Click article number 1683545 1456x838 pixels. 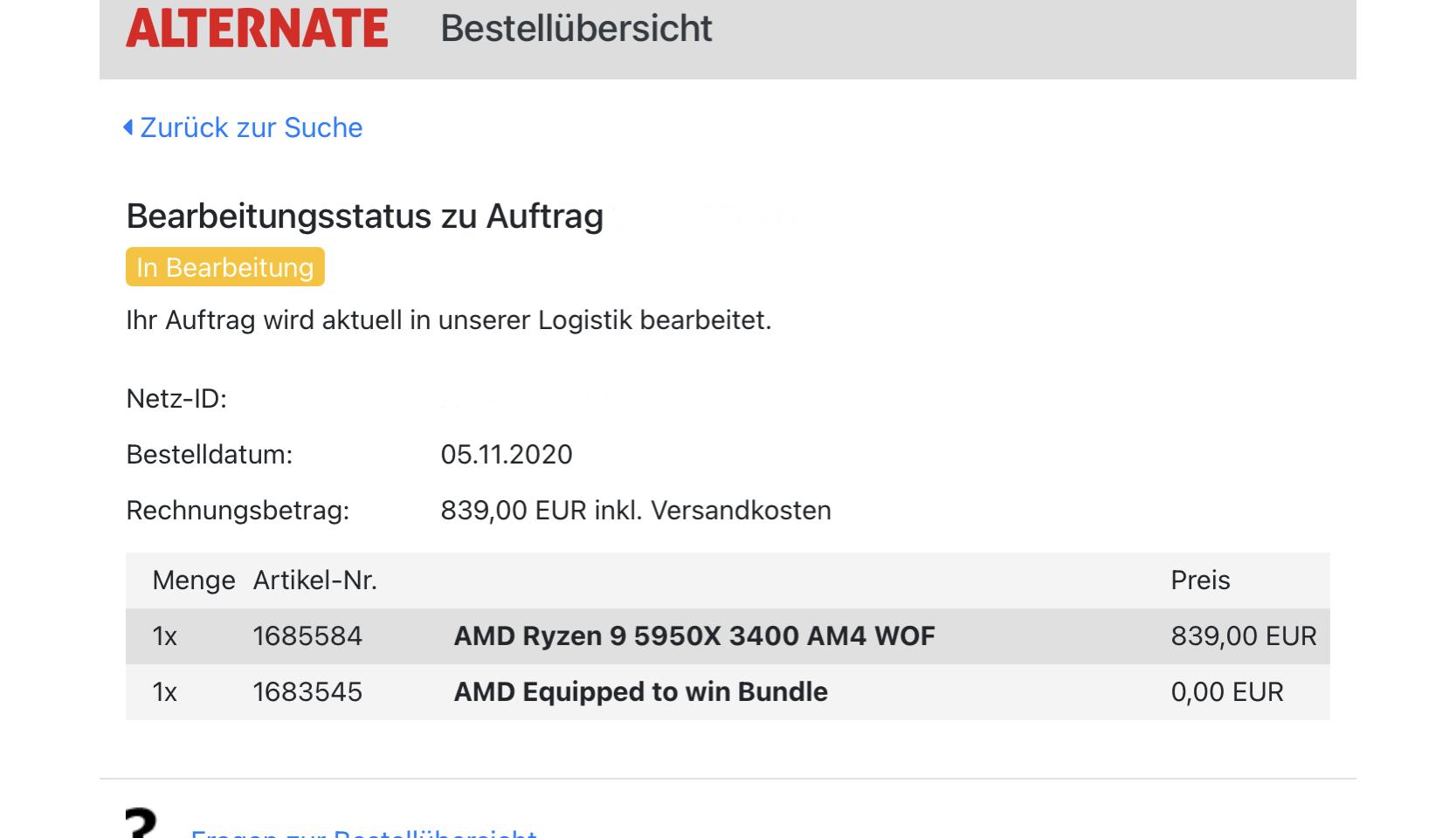(x=307, y=691)
